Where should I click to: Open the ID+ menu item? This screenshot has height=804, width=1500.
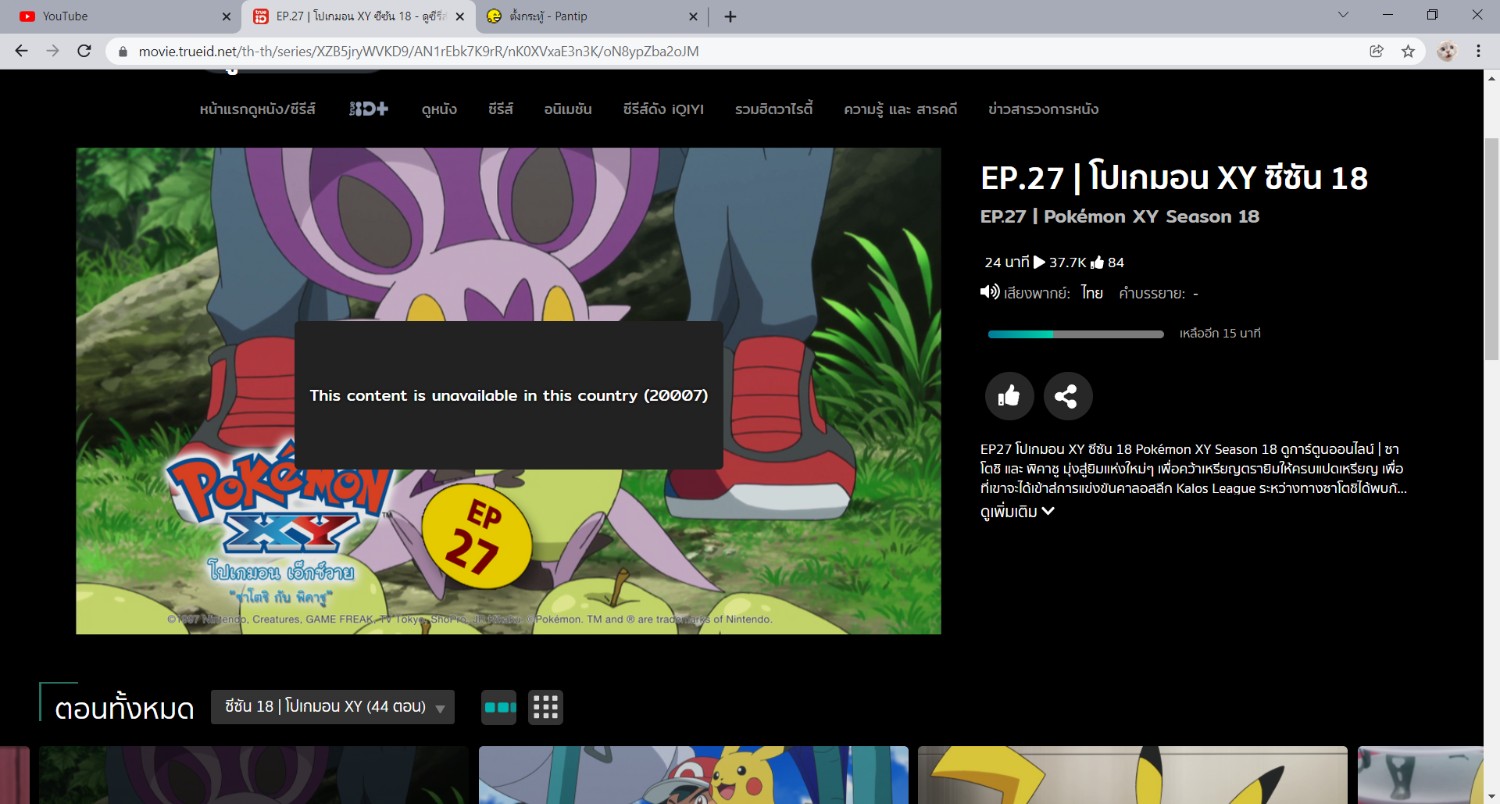(x=368, y=109)
